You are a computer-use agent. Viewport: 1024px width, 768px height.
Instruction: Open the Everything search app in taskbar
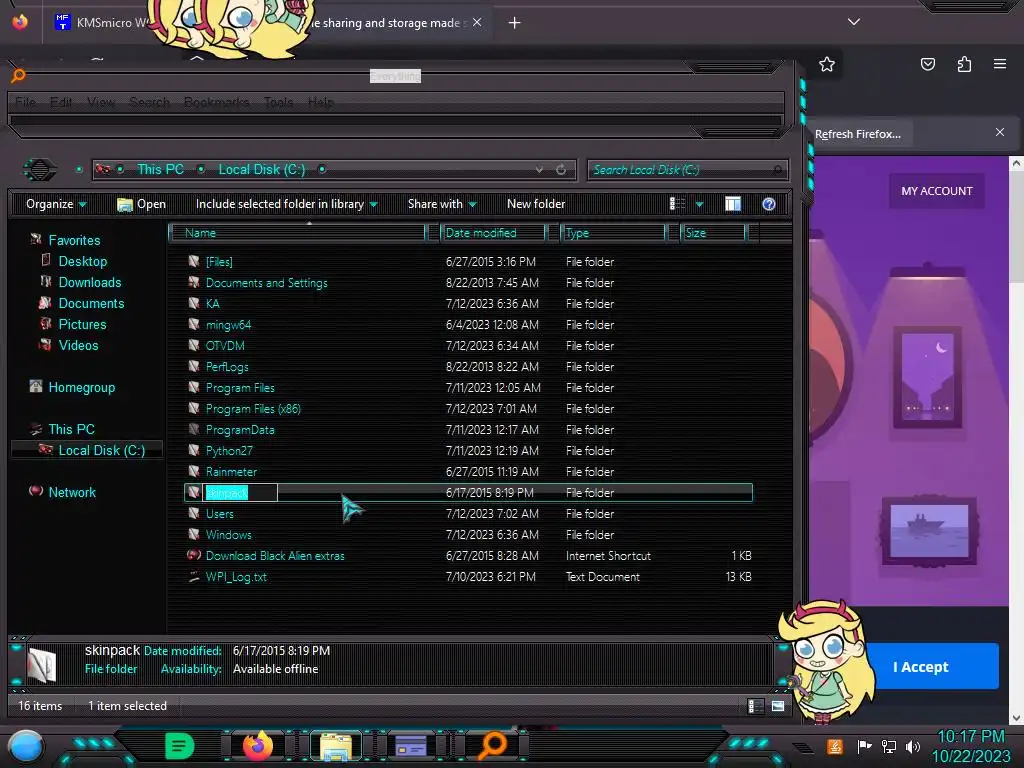coord(493,745)
